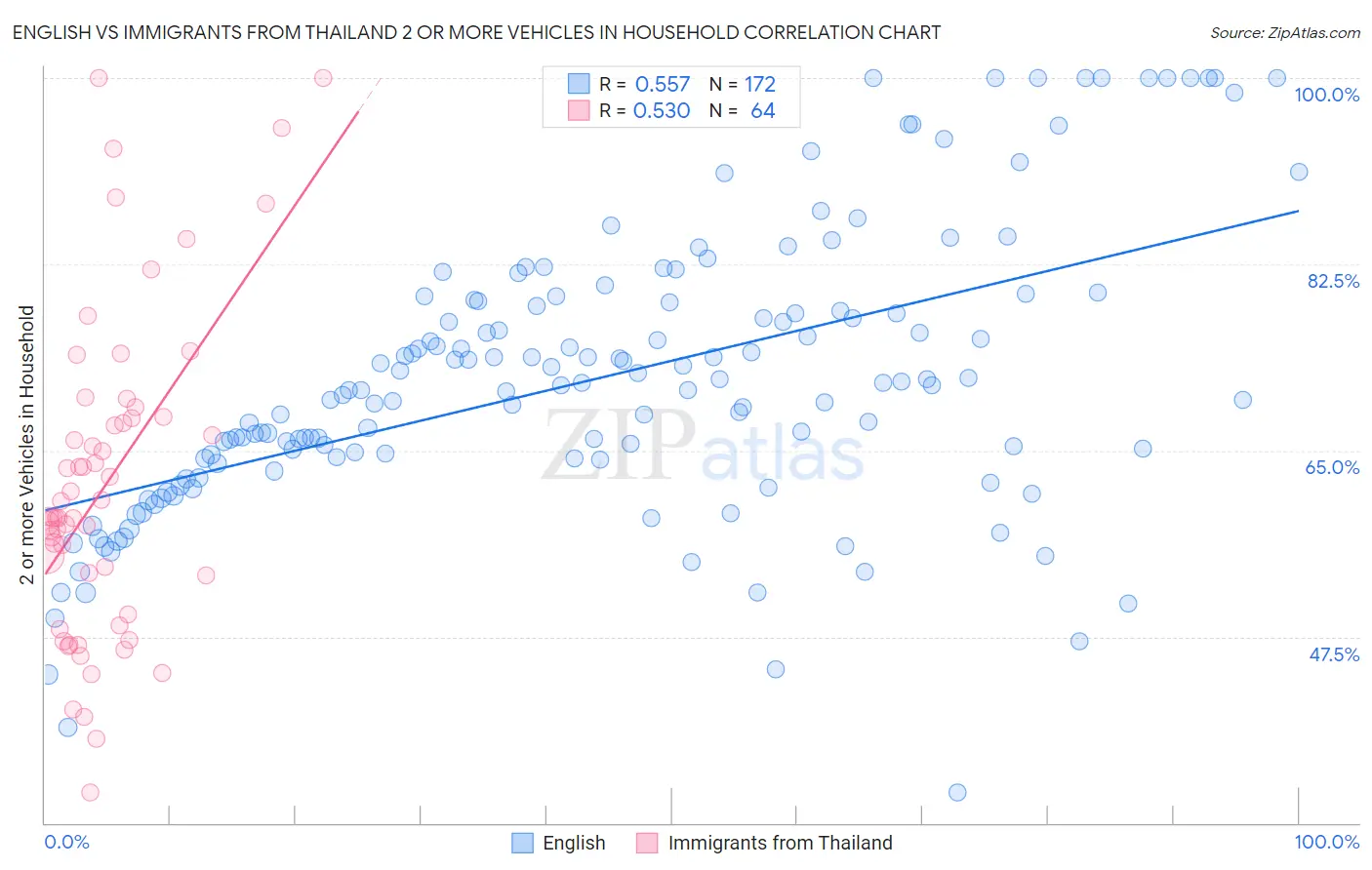Click the N = 64 sample count
This screenshot has height=870, width=1372.
coord(743,110)
